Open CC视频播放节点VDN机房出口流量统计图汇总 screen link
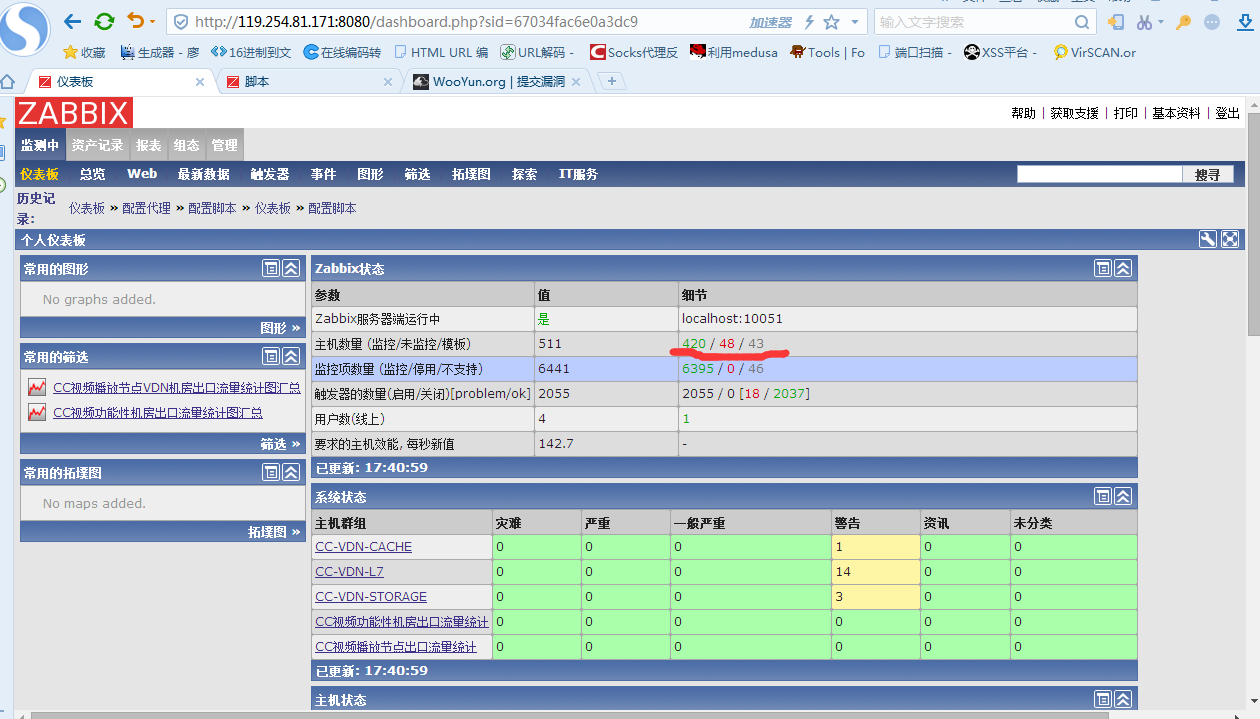 [x=177, y=387]
